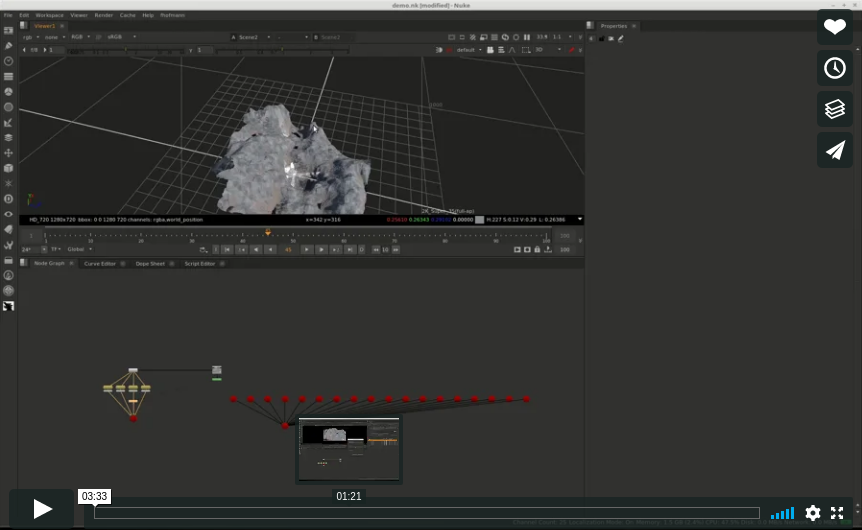Open the Script Editor tab
The width and height of the screenshot is (862, 530).
tap(199, 263)
